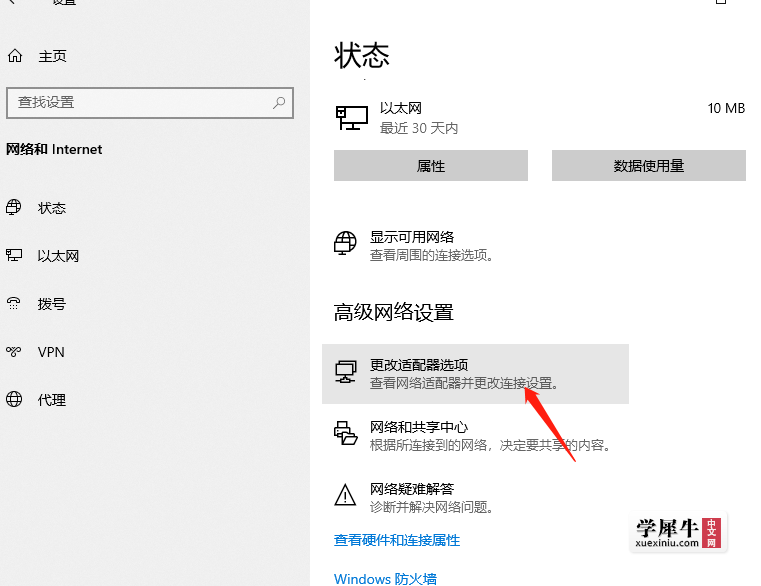
Task: Click 查看周围的连接选项 description
Action: pyautogui.click(x=431, y=255)
